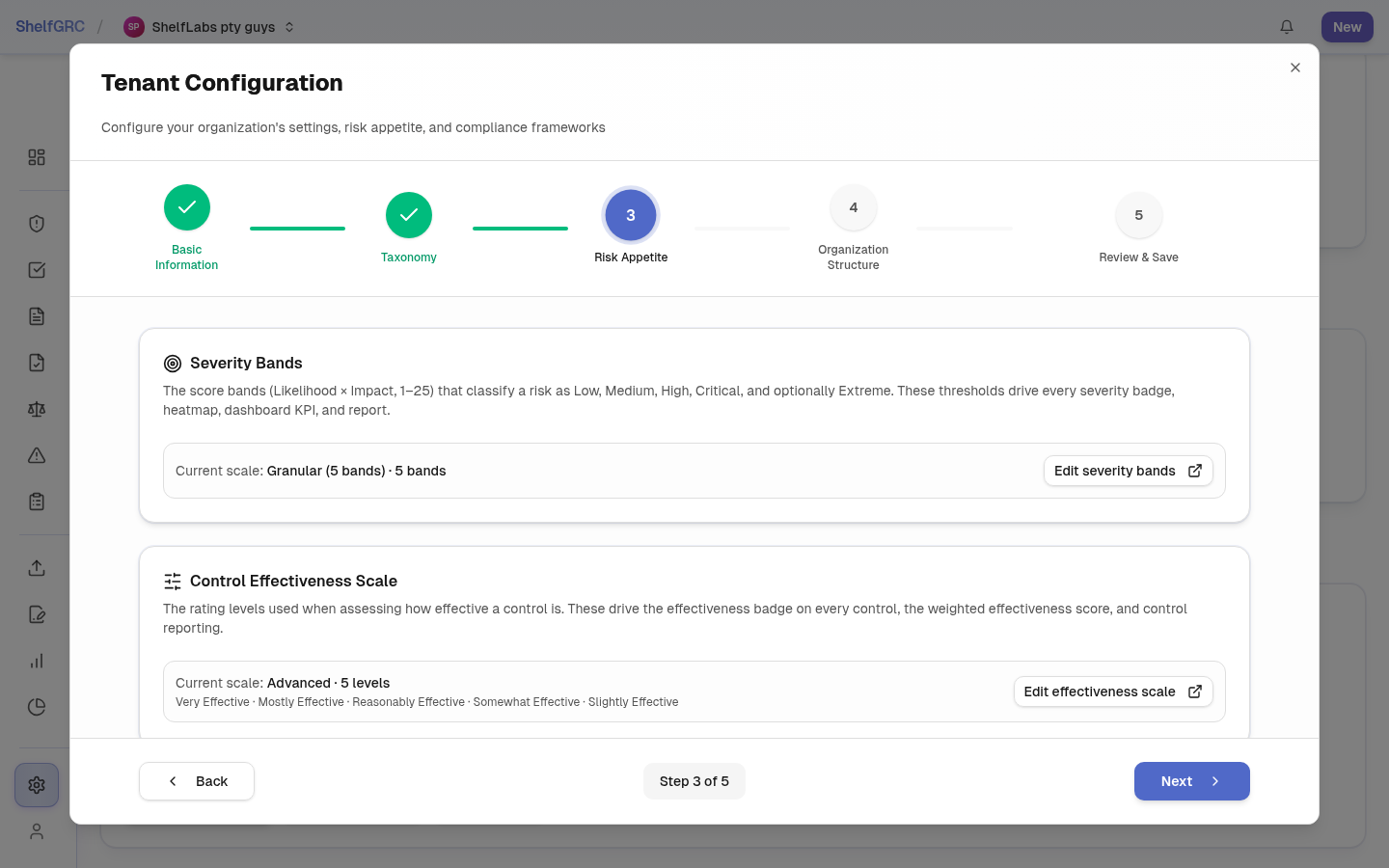Click Edit effectiveness scale button
The height and width of the screenshot is (868, 1389).
point(1113,692)
